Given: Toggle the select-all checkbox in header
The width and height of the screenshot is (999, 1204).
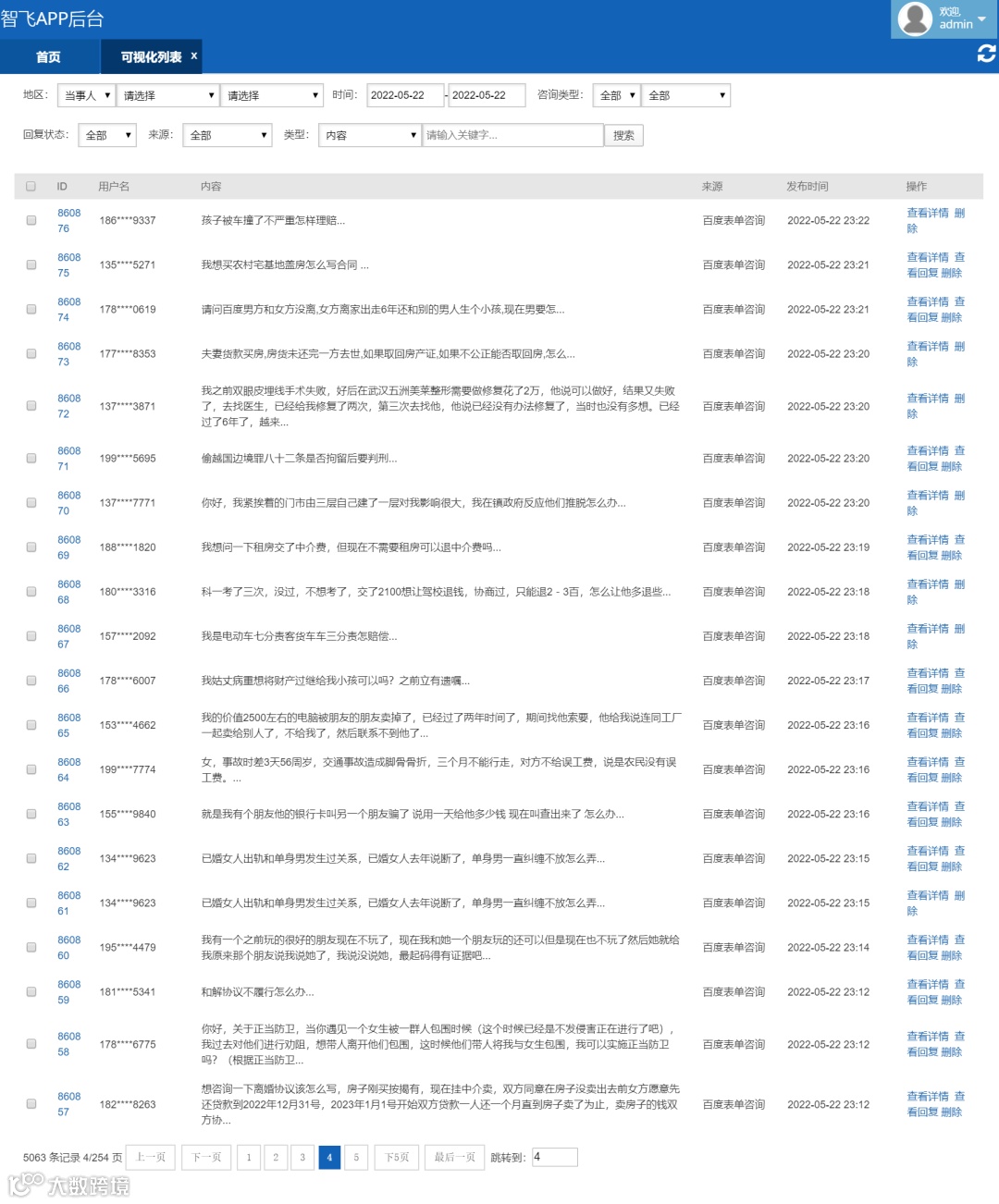Looking at the screenshot, I should point(31,187).
